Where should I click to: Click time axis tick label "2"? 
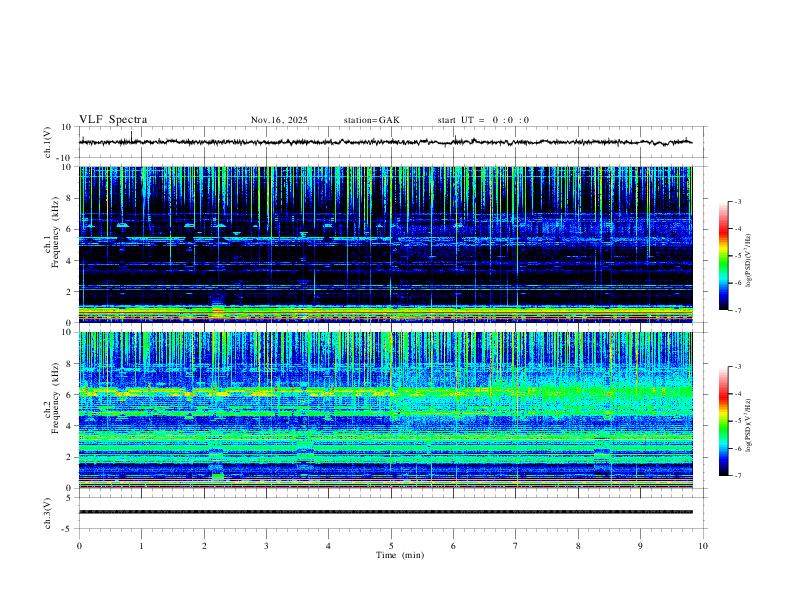click(204, 546)
